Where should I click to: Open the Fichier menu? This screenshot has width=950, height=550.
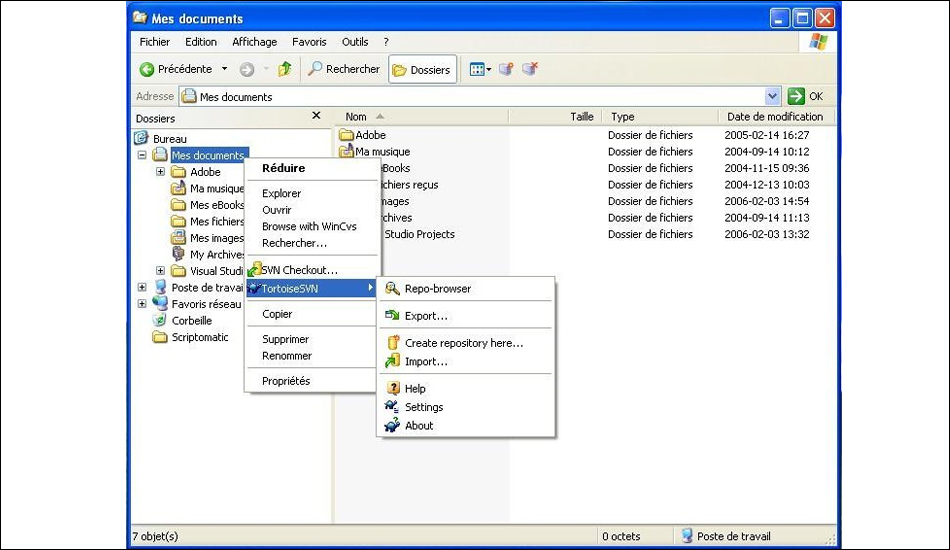(x=154, y=42)
